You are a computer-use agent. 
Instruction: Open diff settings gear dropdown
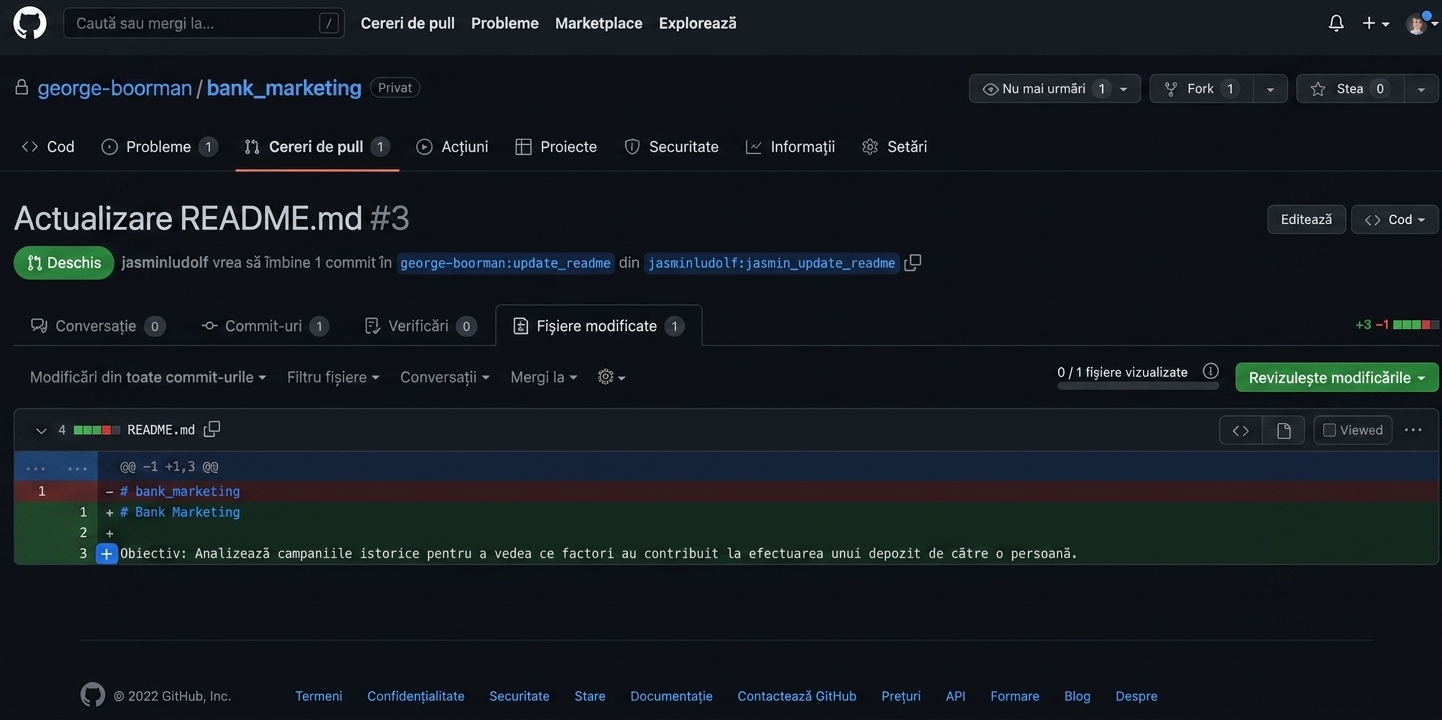pos(611,377)
